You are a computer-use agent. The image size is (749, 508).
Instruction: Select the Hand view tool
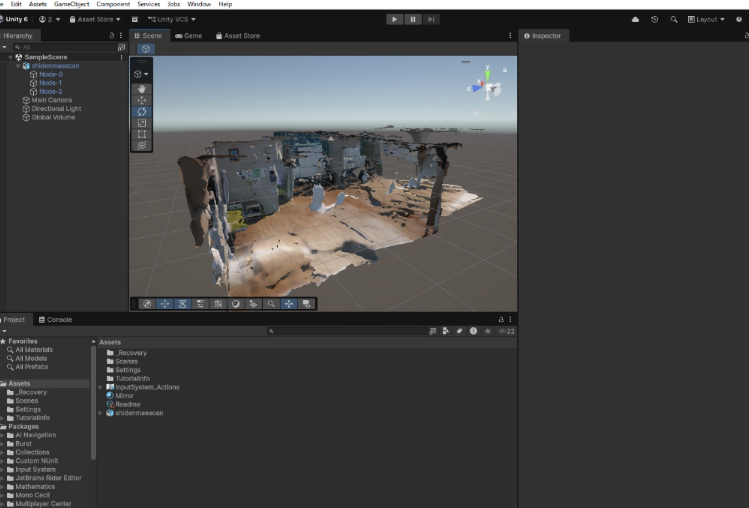pos(142,89)
